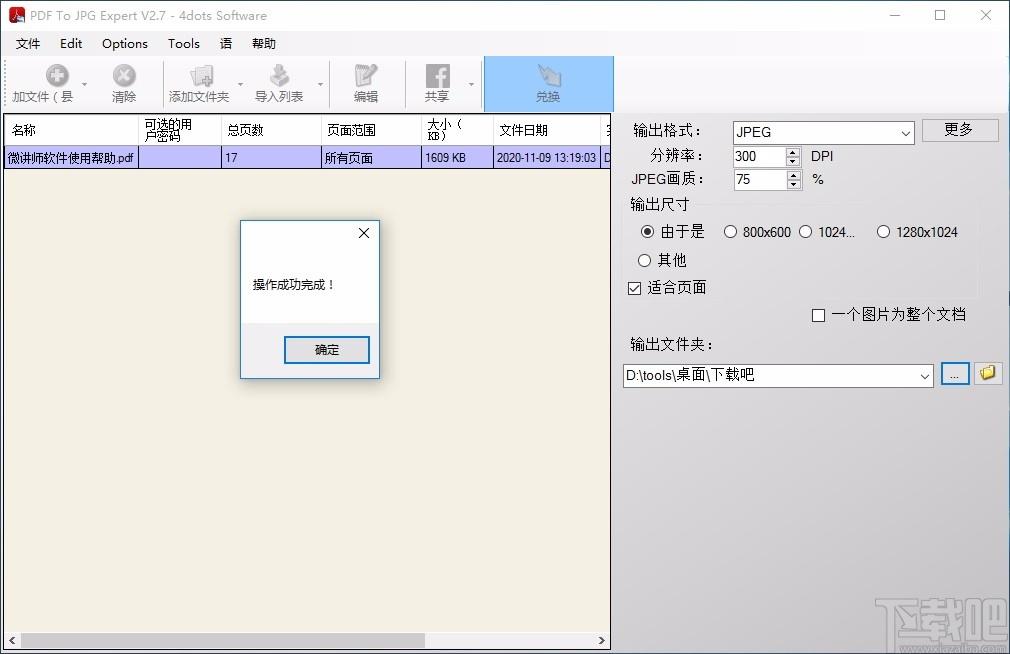
Task: Open the 帮助 help menu
Action: 263,44
